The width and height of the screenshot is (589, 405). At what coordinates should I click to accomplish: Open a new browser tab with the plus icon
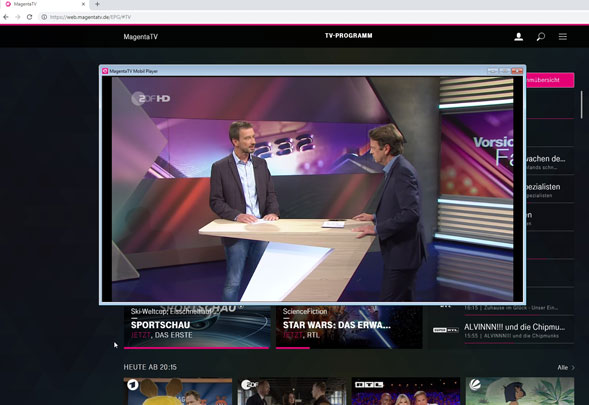pyautogui.click(x=97, y=4)
